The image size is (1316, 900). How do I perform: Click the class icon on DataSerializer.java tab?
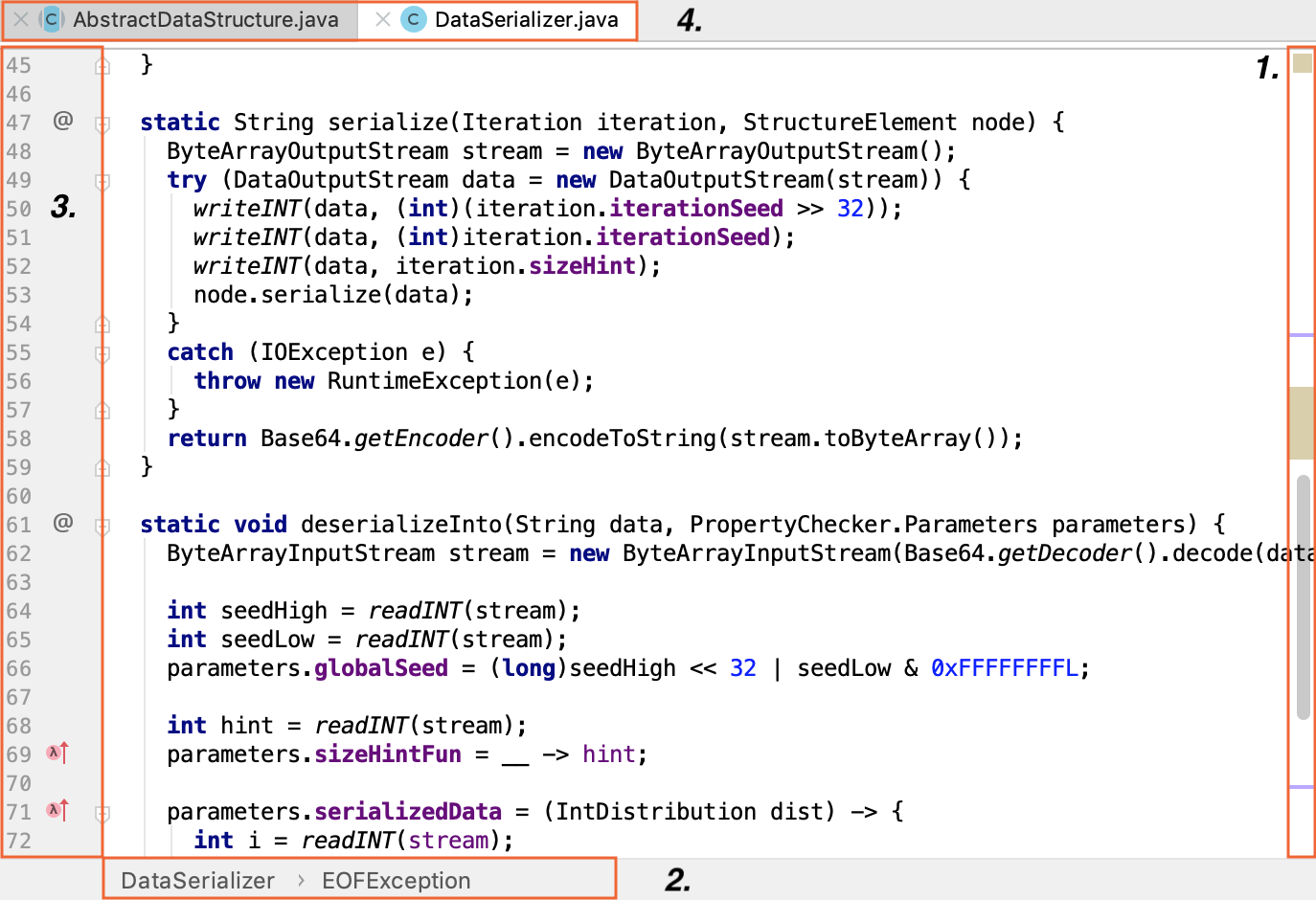click(x=412, y=19)
